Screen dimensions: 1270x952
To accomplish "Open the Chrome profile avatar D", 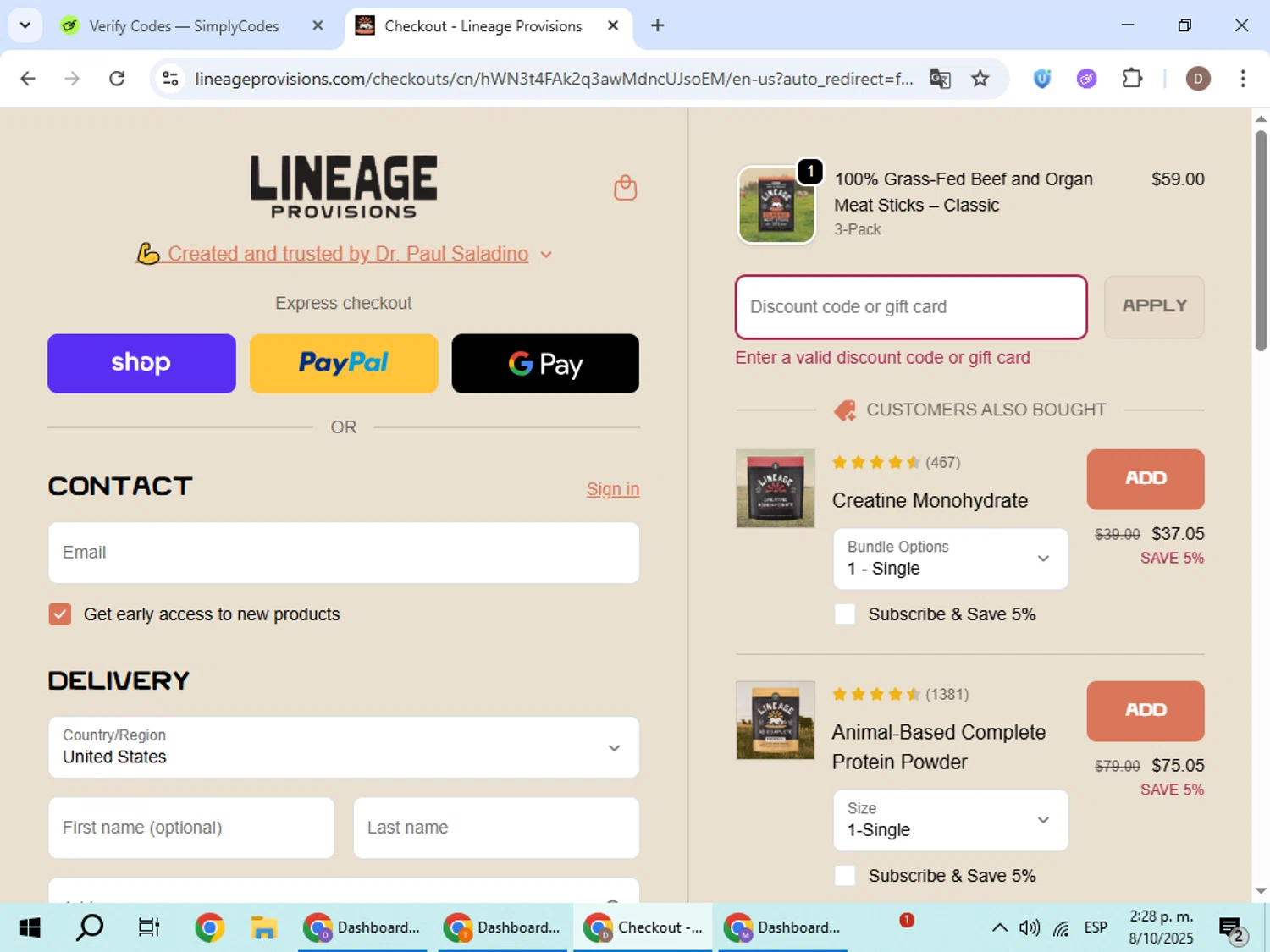I will 1197,79.
